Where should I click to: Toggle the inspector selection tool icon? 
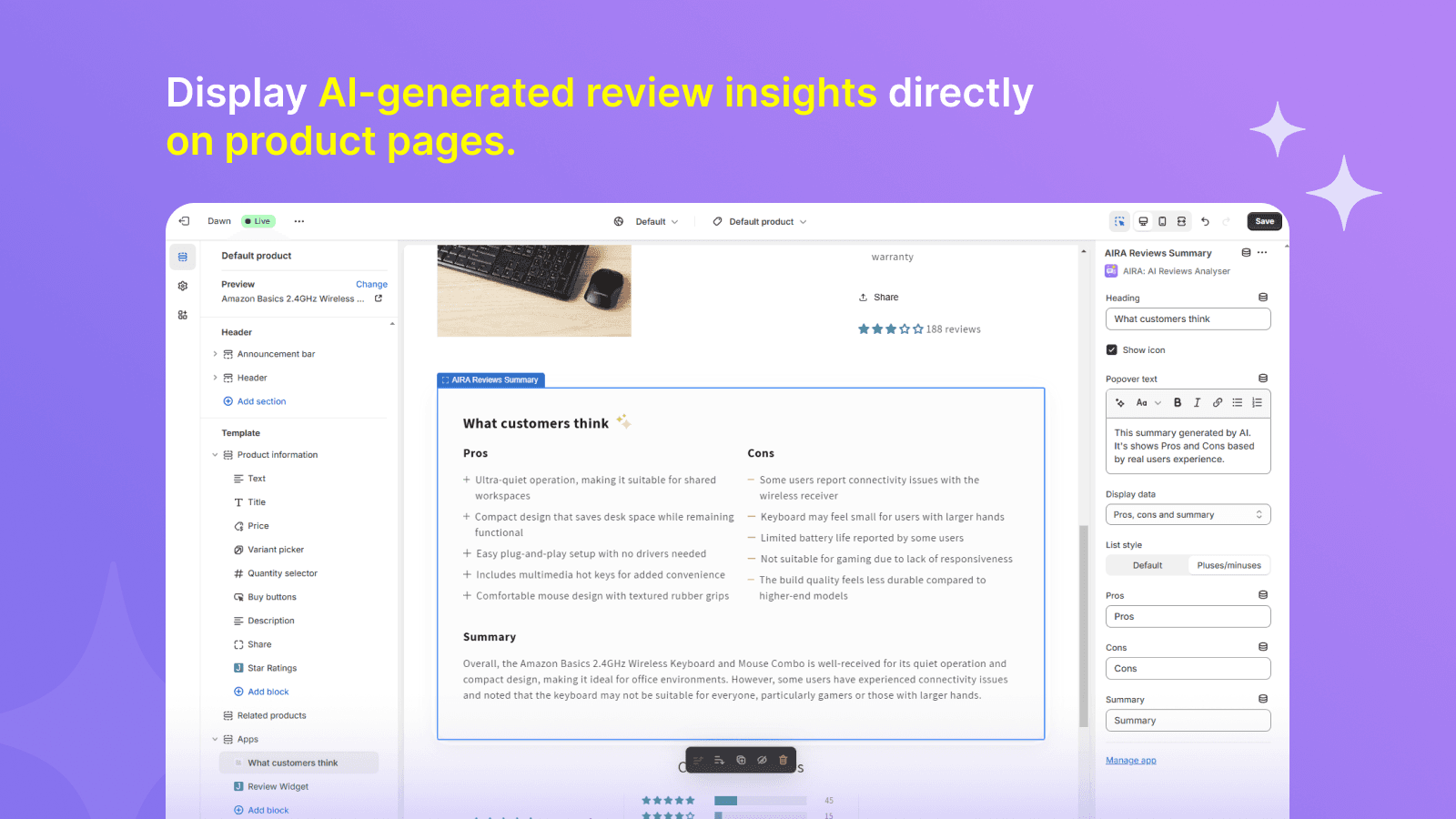click(1119, 221)
